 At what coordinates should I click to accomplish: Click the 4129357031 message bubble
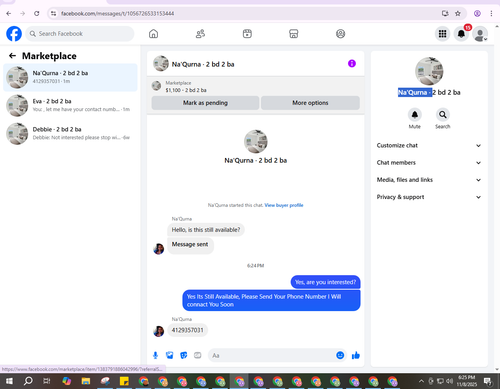[187, 330]
